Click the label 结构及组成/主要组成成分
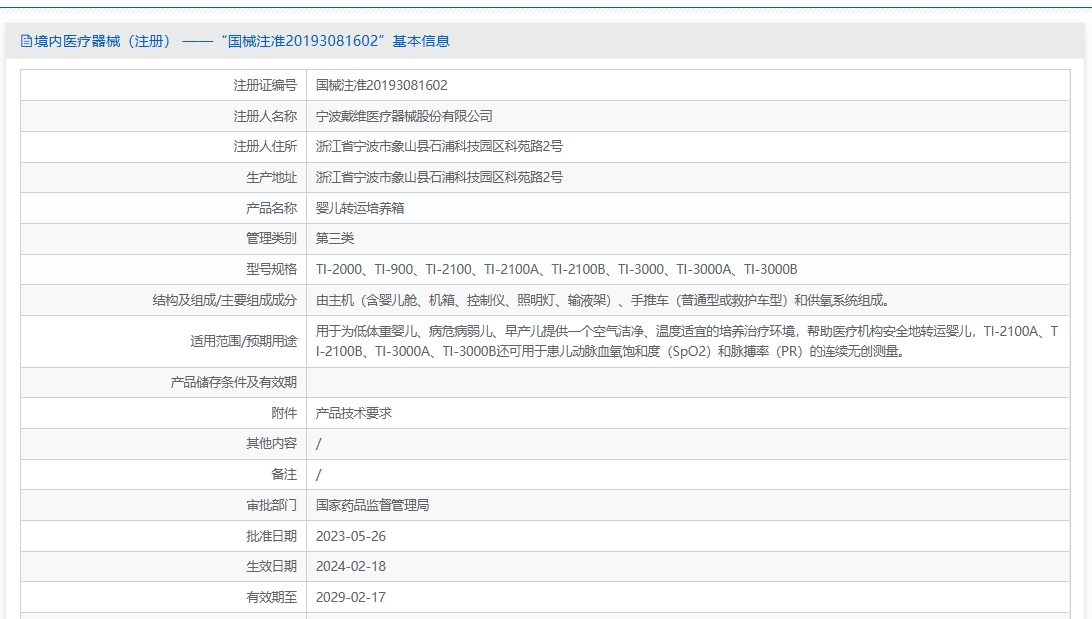 point(224,300)
